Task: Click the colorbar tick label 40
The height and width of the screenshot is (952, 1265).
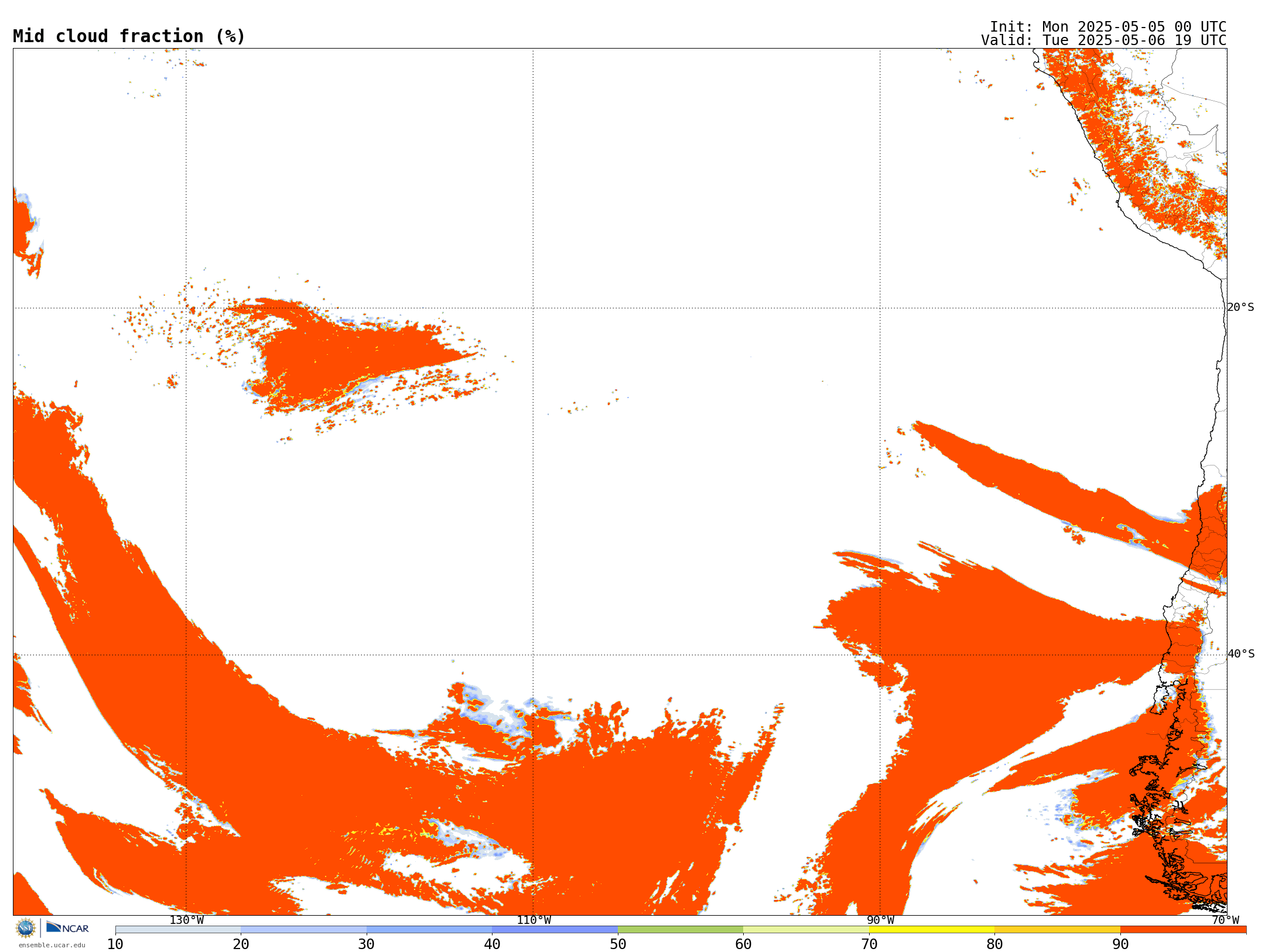Action: click(492, 944)
